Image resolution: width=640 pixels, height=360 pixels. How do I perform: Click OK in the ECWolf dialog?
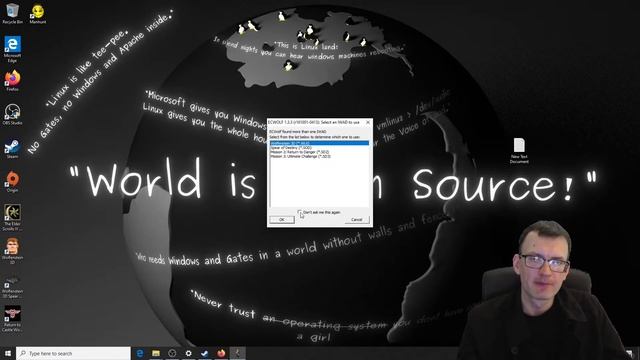click(282, 220)
